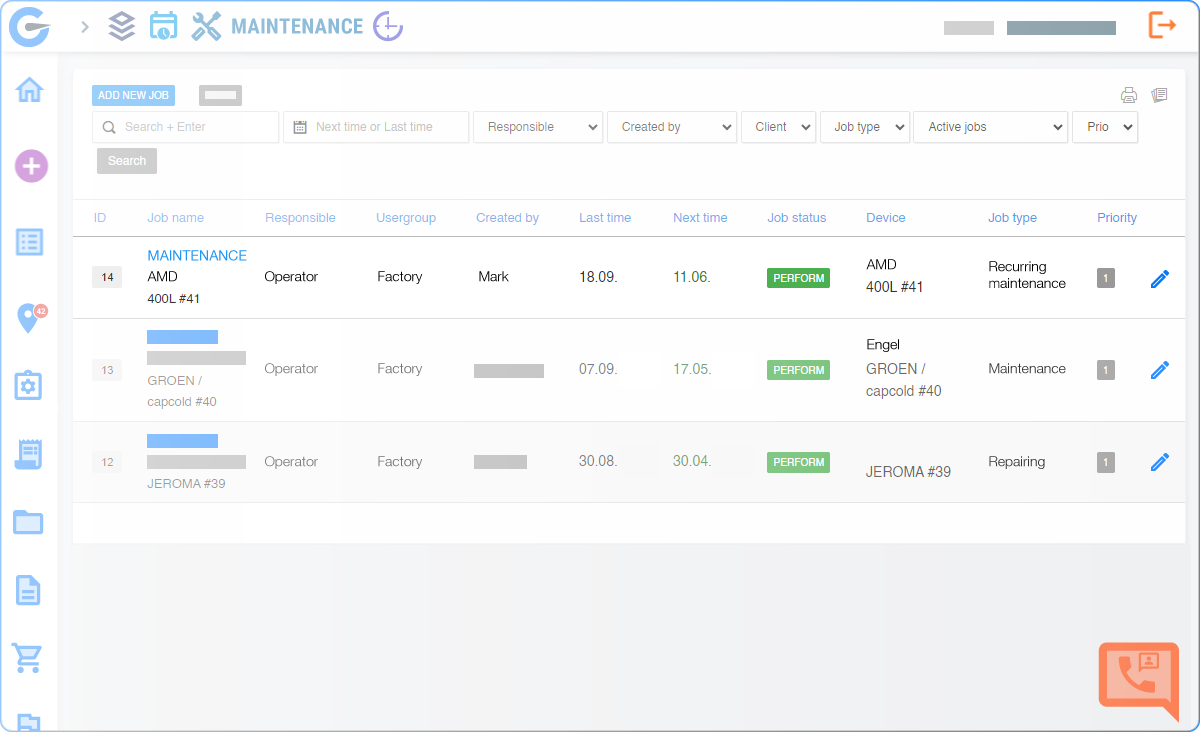Print the job list using the printer icon

(x=1129, y=94)
